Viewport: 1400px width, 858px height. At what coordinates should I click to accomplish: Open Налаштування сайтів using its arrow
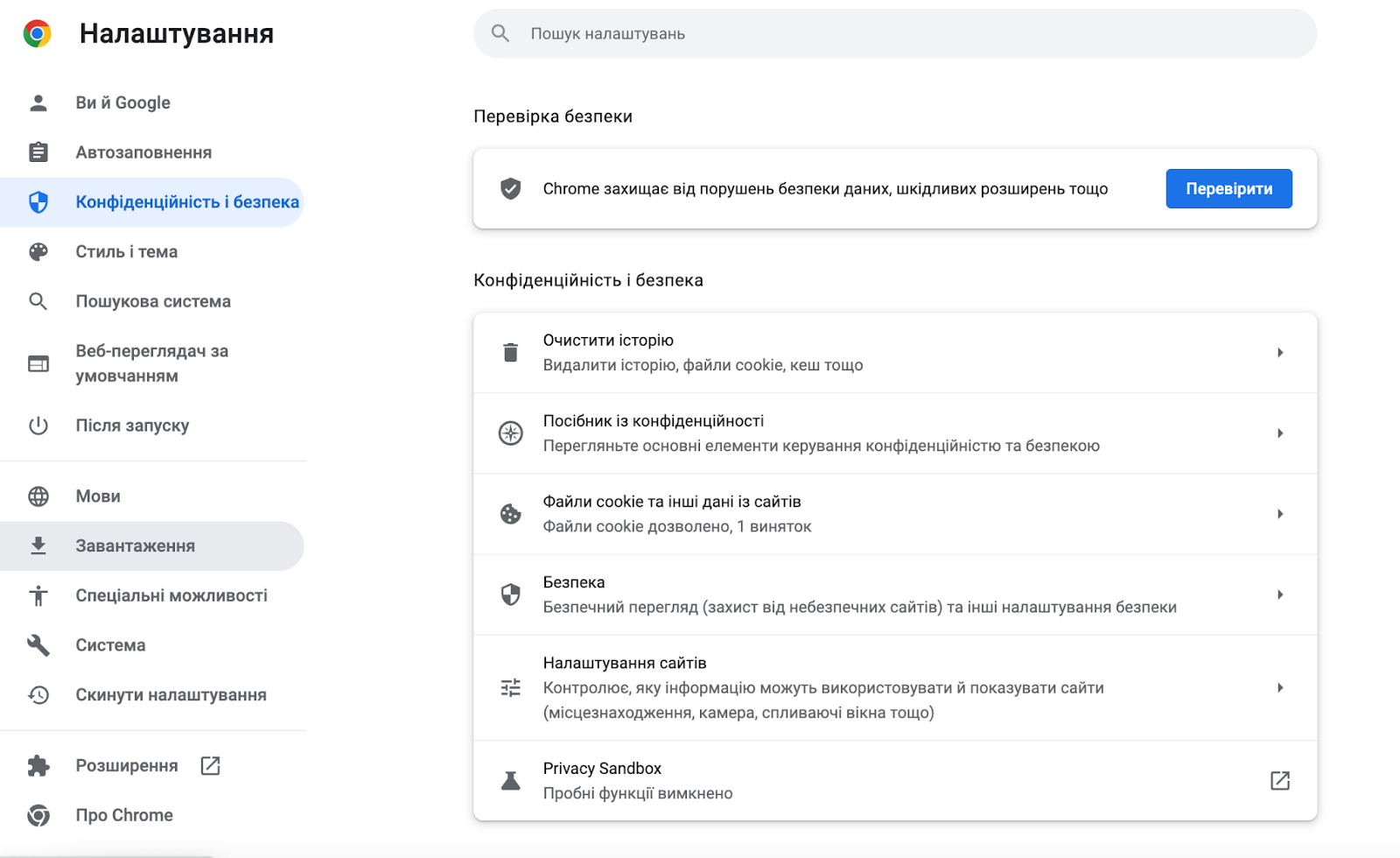pyautogui.click(x=1280, y=688)
